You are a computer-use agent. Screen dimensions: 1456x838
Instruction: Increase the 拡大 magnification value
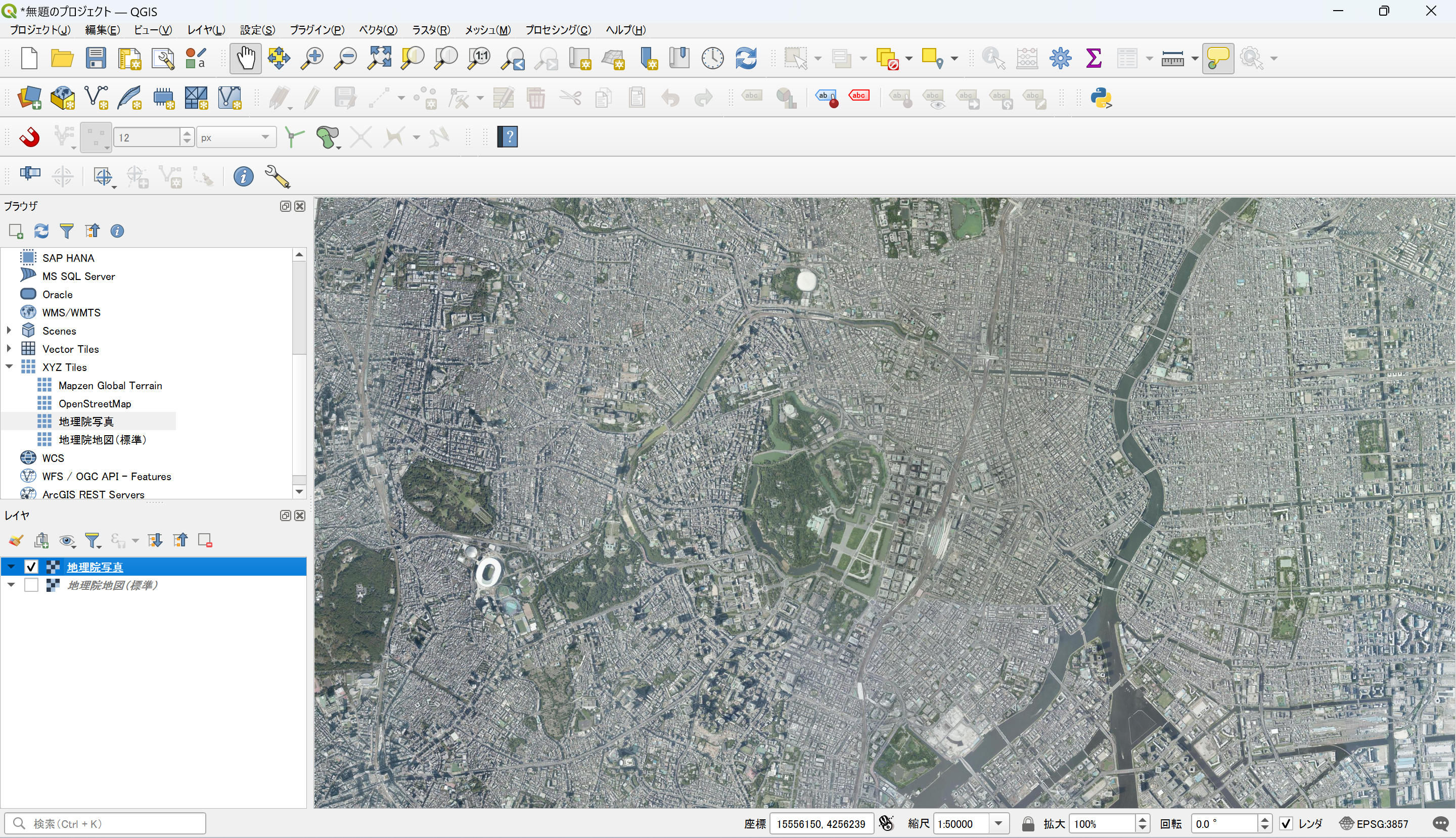pos(1143,819)
